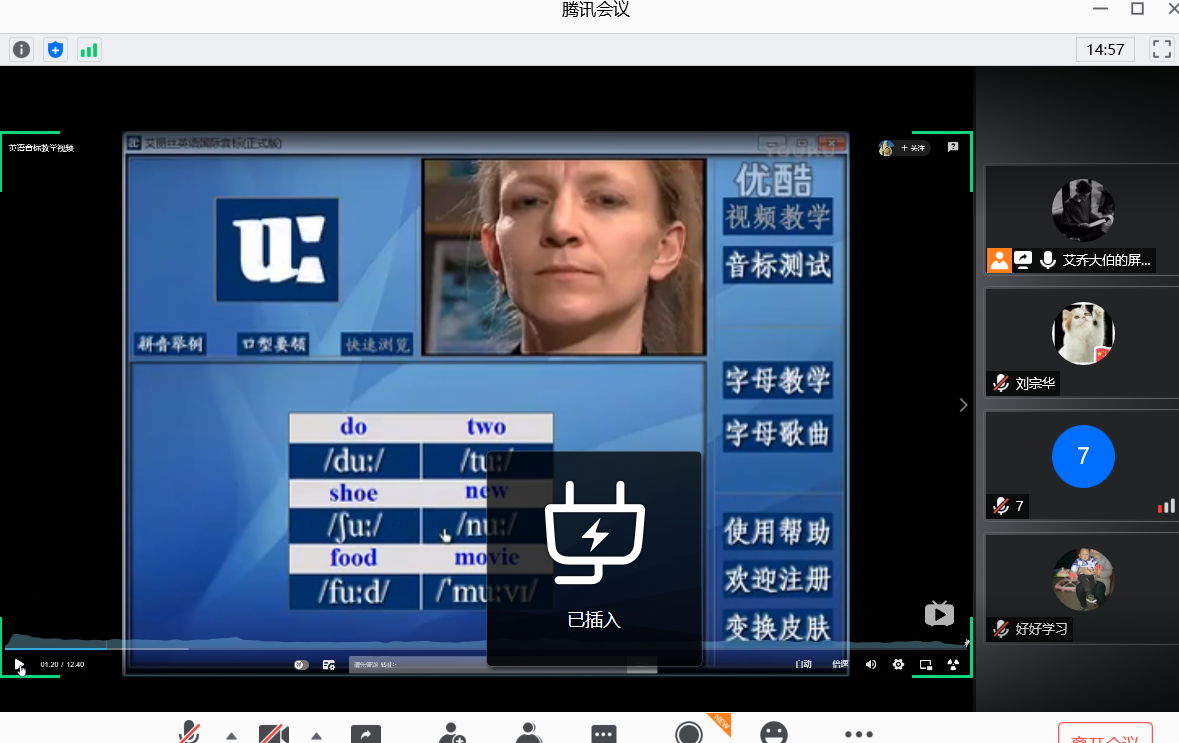1179x743 pixels.
Task: Open the manage members icon
Action: pyautogui.click(x=529, y=734)
